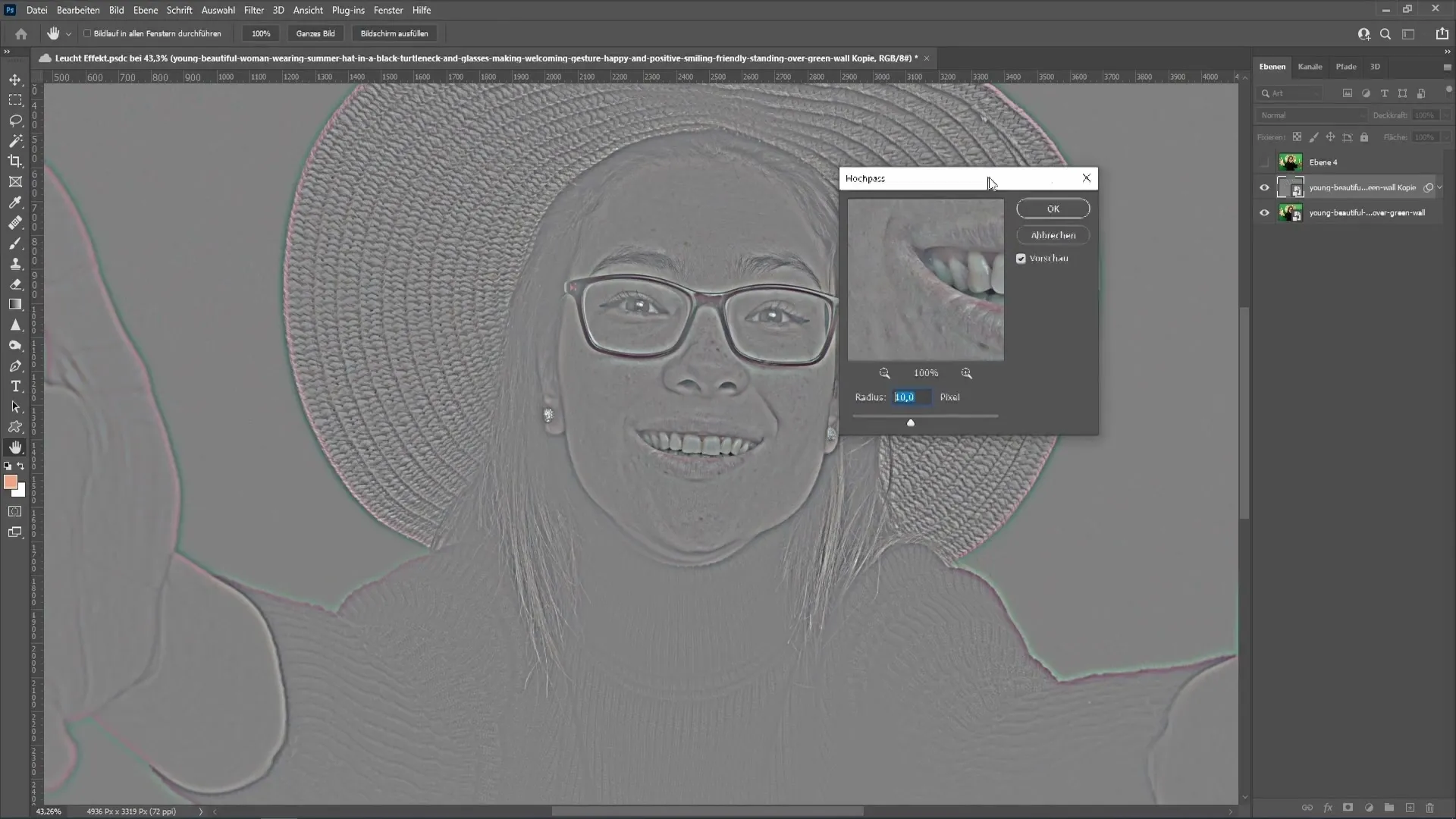Viewport: 1456px width, 819px height.
Task: Select the Eyedropper tool
Action: click(x=15, y=202)
